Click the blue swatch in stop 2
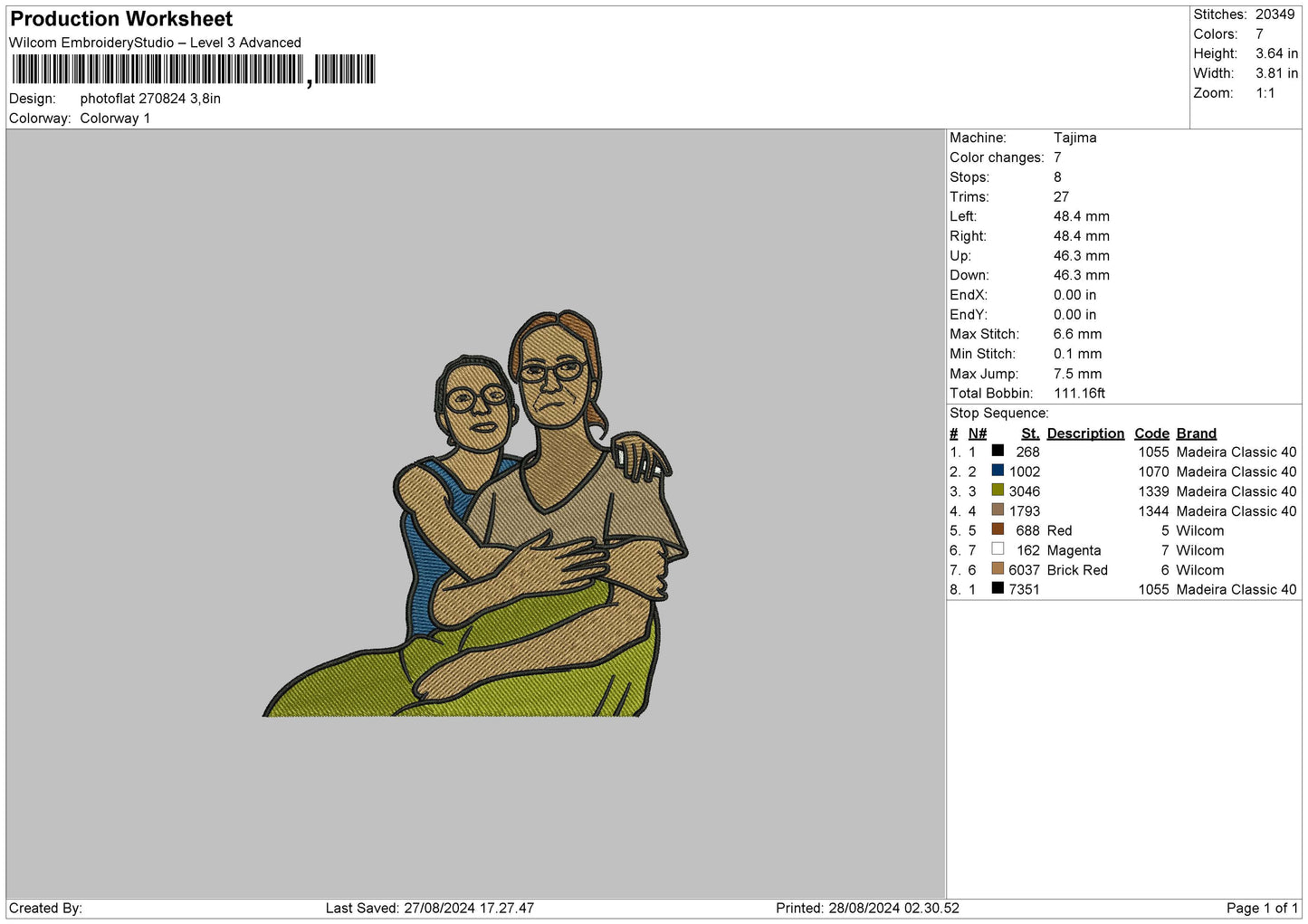The width and height of the screenshot is (1308, 924). pyautogui.click(x=998, y=471)
